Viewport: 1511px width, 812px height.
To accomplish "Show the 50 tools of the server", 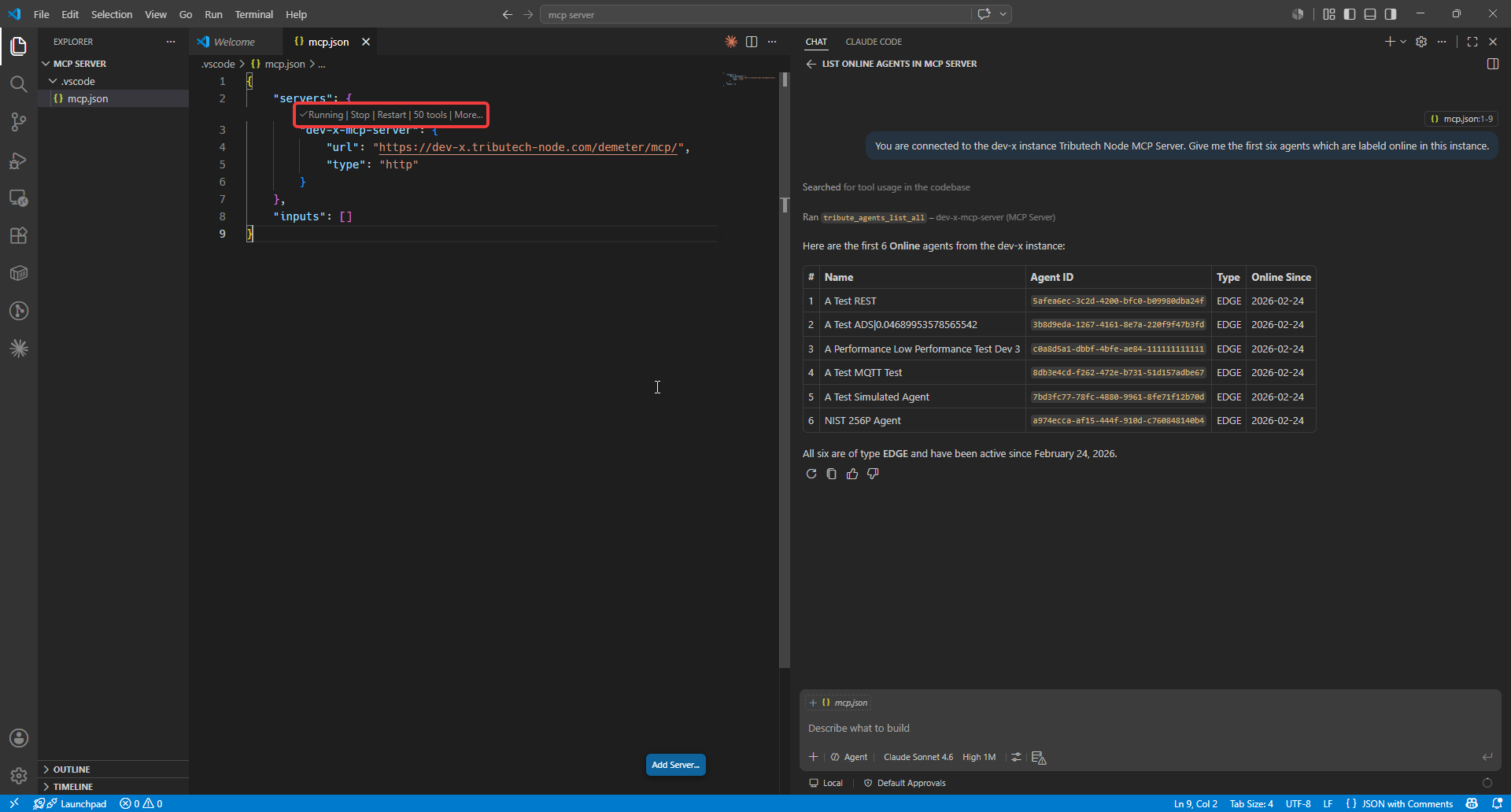I will pos(430,115).
